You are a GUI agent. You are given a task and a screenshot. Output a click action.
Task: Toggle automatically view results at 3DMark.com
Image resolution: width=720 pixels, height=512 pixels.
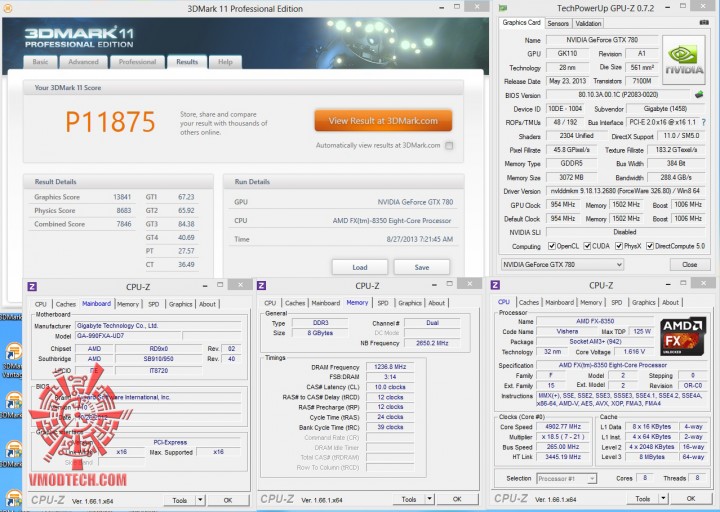click(x=449, y=146)
